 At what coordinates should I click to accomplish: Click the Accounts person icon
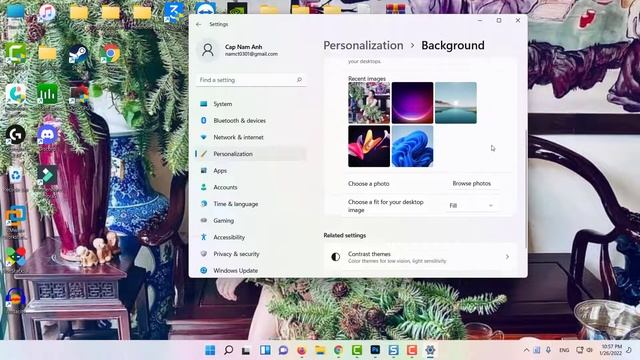pos(204,187)
